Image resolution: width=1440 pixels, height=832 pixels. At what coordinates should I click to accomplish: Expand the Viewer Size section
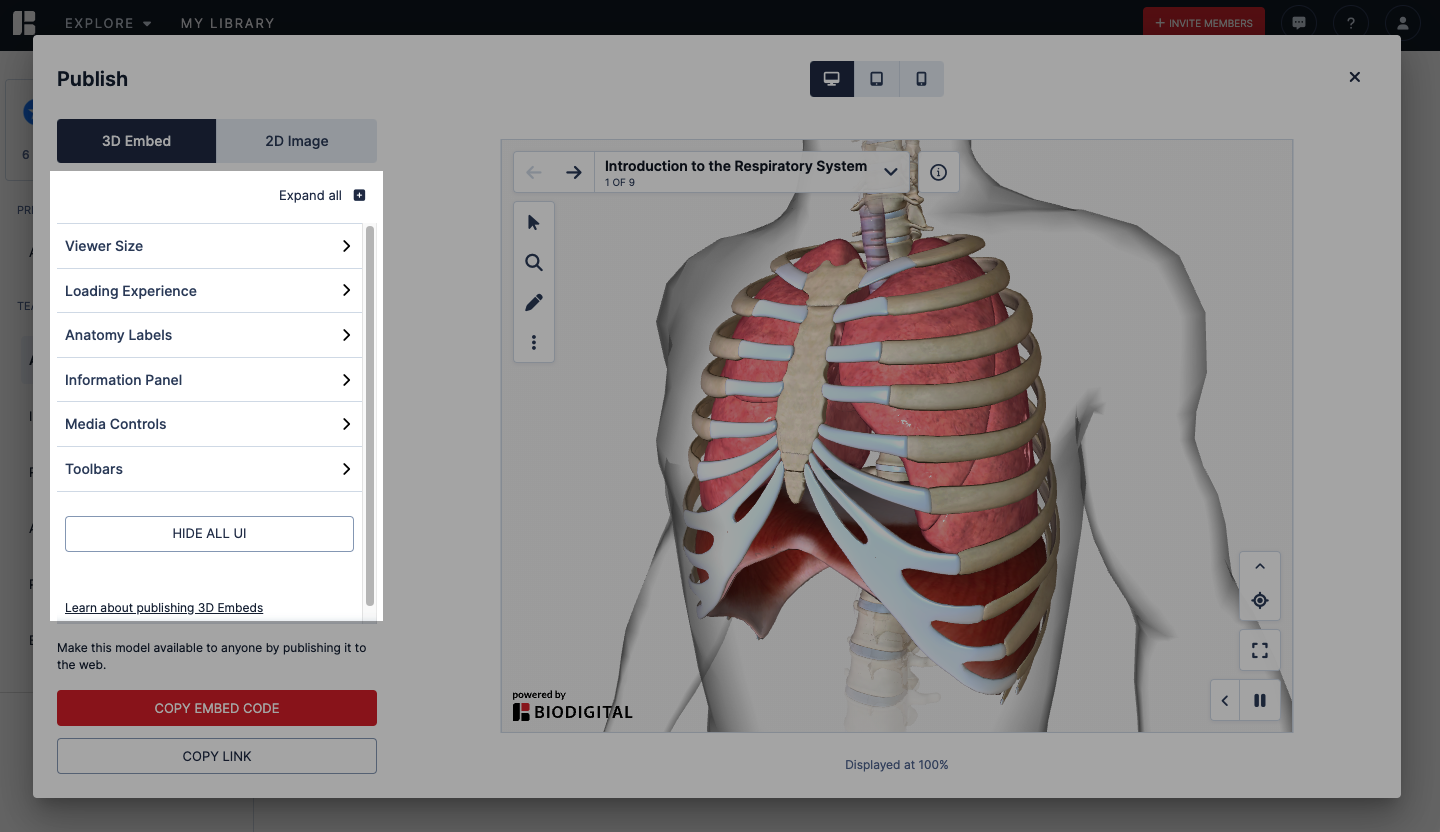(209, 246)
